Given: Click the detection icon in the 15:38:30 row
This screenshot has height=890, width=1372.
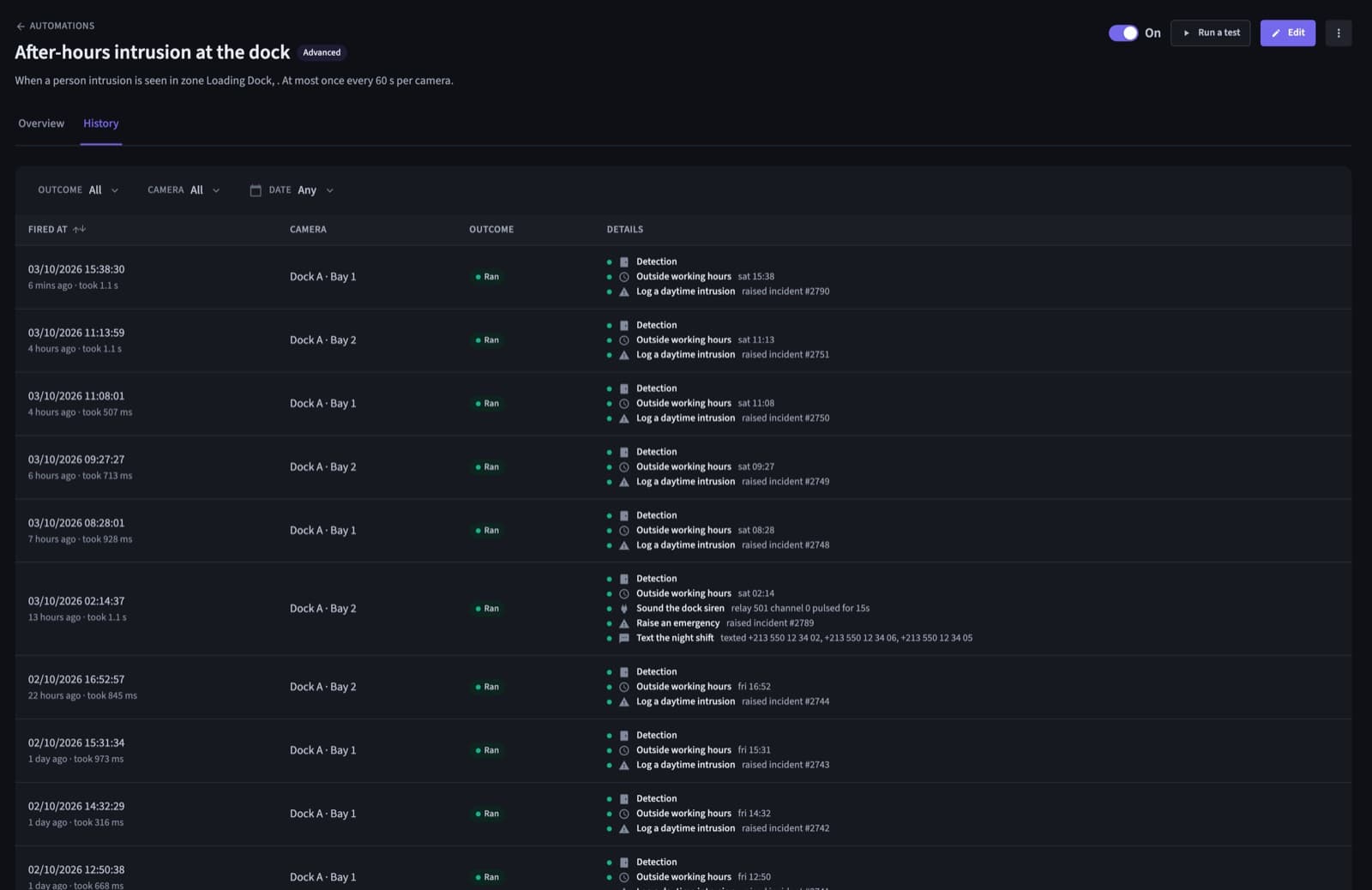Looking at the screenshot, I should tap(624, 262).
